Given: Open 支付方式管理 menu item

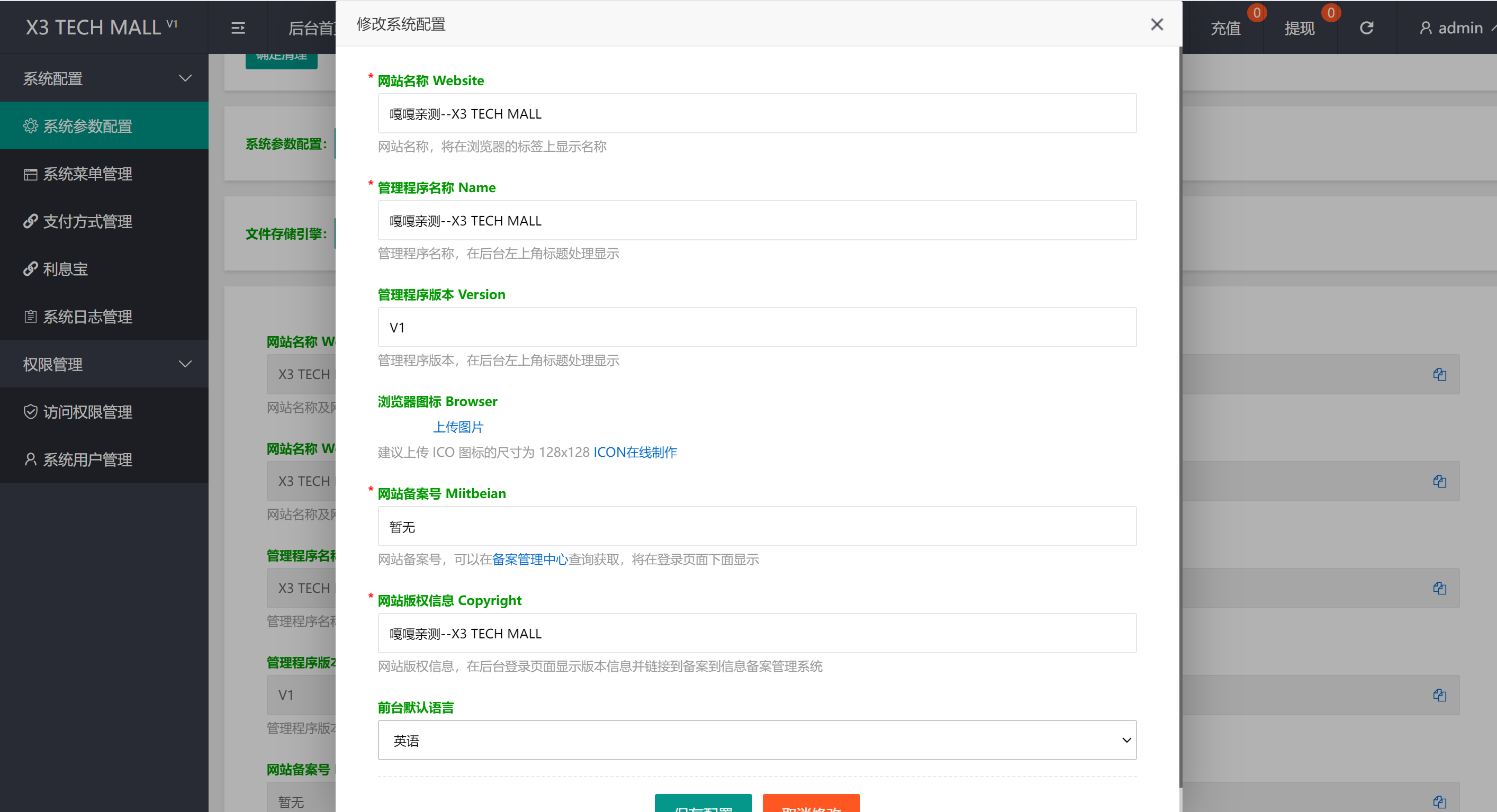Looking at the screenshot, I should (105, 221).
